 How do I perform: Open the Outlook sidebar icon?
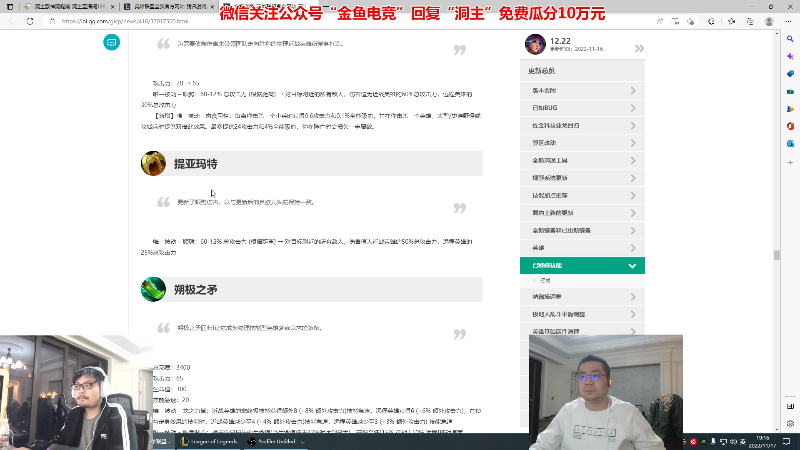[790, 144]
